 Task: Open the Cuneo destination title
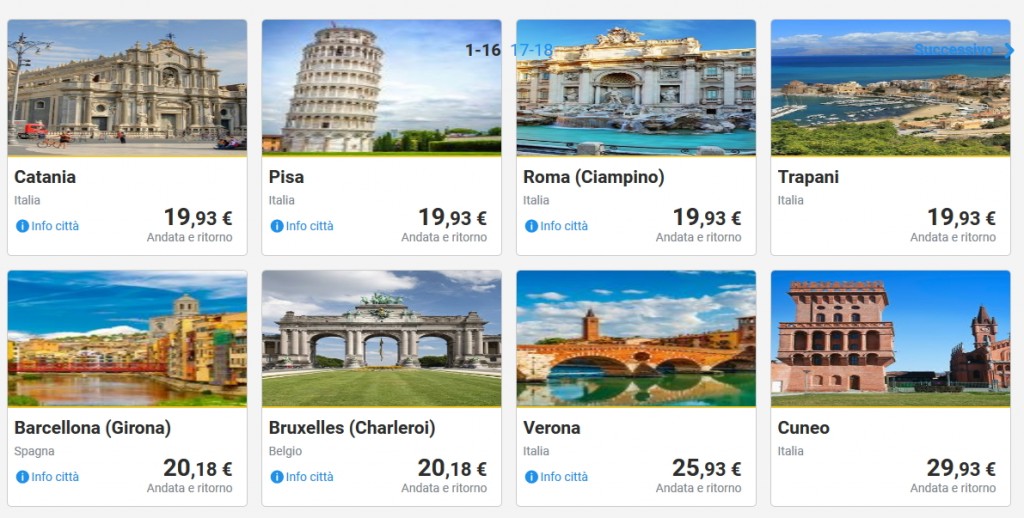point(803,428)
